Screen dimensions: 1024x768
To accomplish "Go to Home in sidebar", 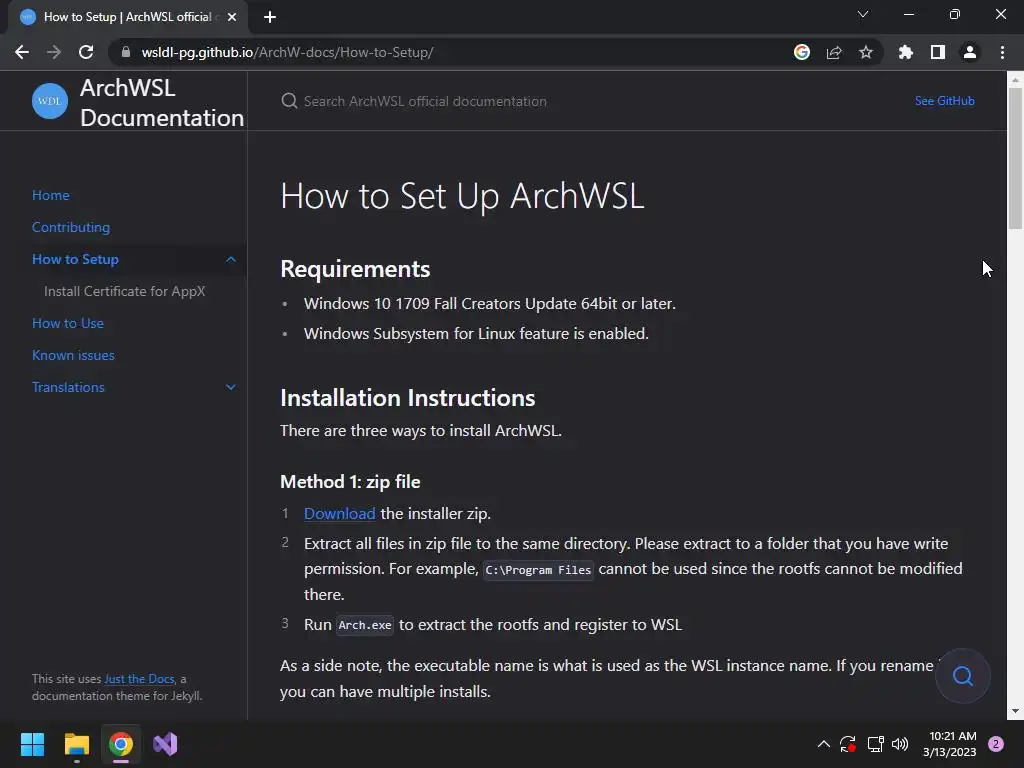I will [x=51, y=195].
